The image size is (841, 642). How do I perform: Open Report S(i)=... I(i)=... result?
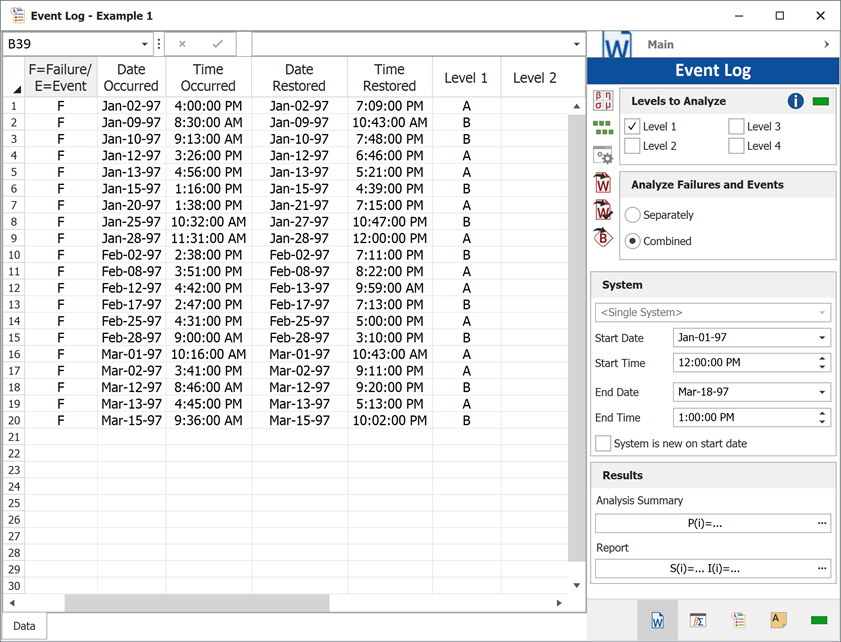pyautogui.click(x=705, y=569)
